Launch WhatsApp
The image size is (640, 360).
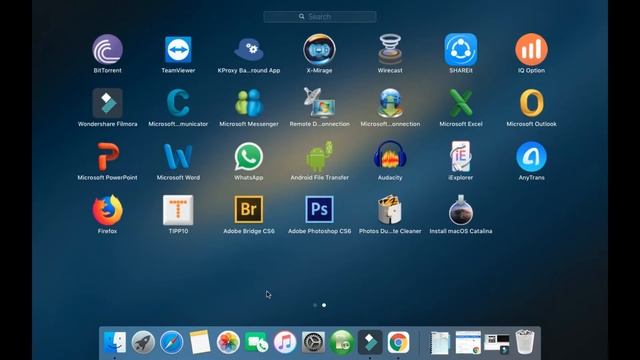point(249,156)
